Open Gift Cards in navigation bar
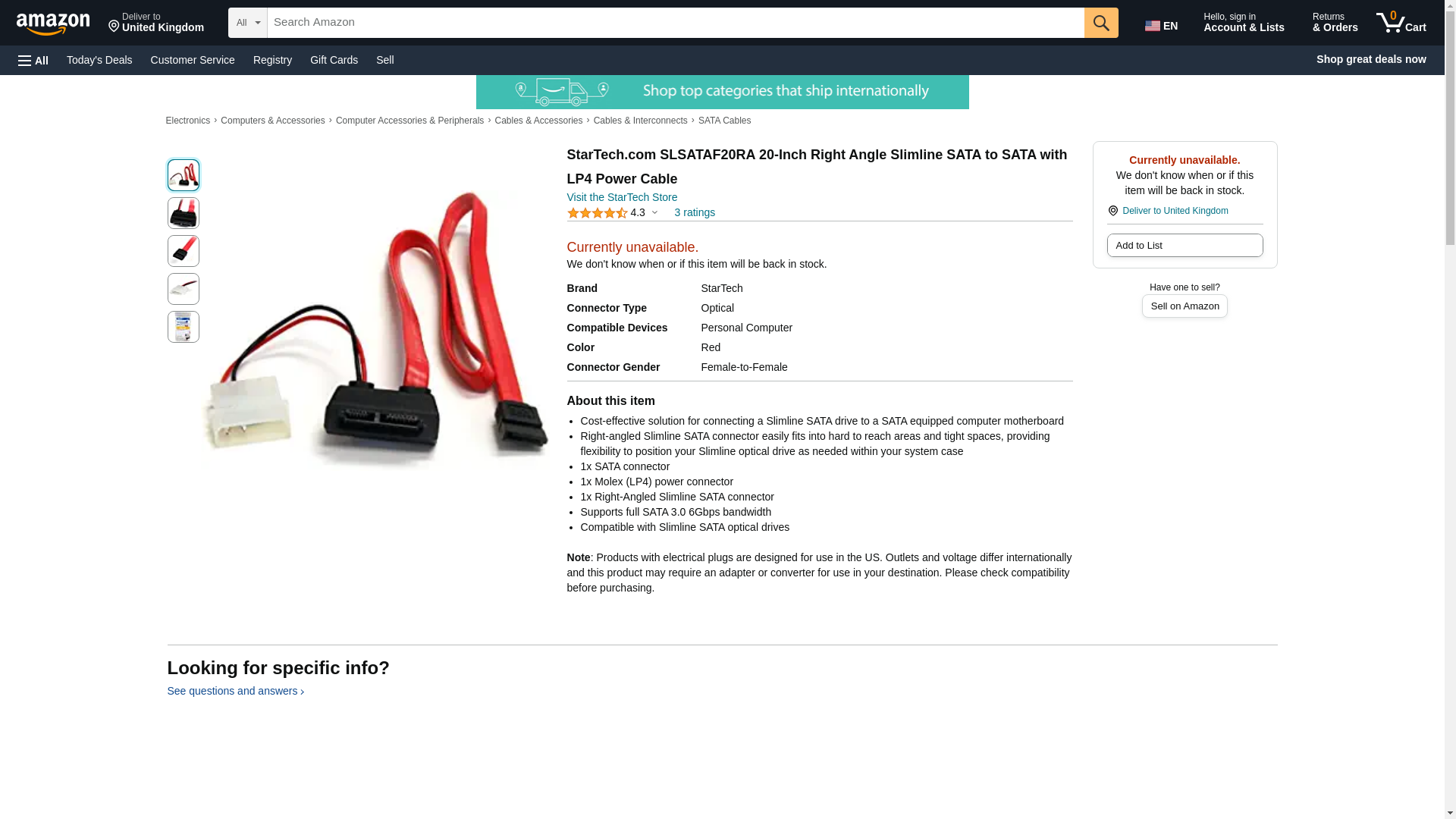 [x=334, y=60]
